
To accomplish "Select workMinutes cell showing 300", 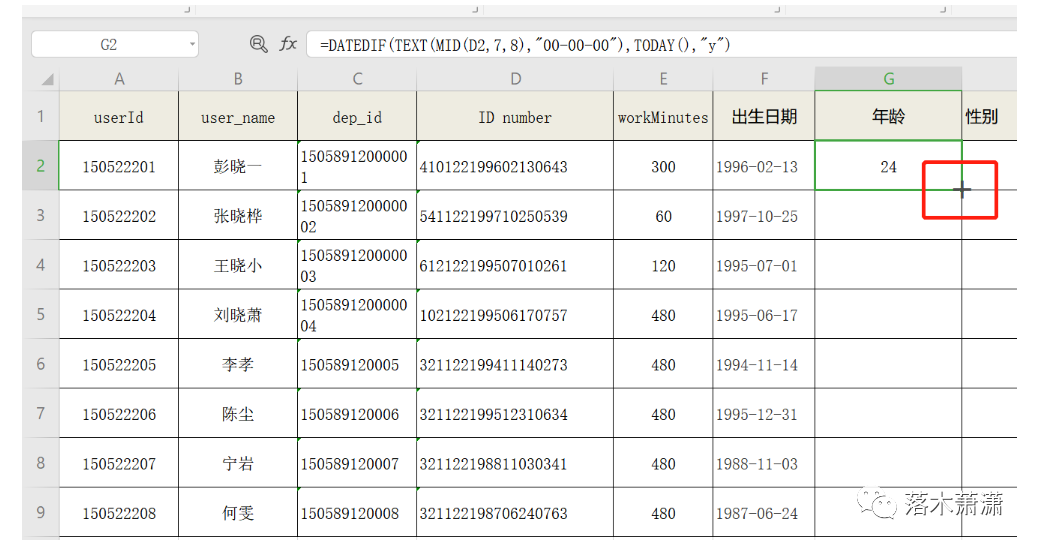I will 663,166.
